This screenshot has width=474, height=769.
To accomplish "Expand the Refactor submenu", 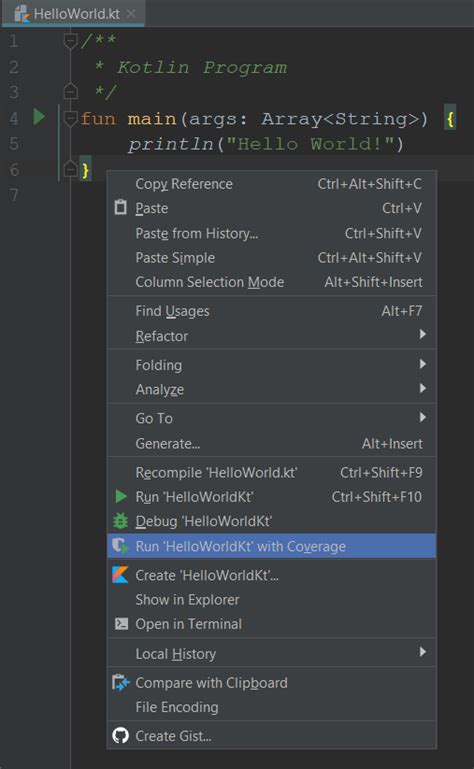I will (271, 336).
